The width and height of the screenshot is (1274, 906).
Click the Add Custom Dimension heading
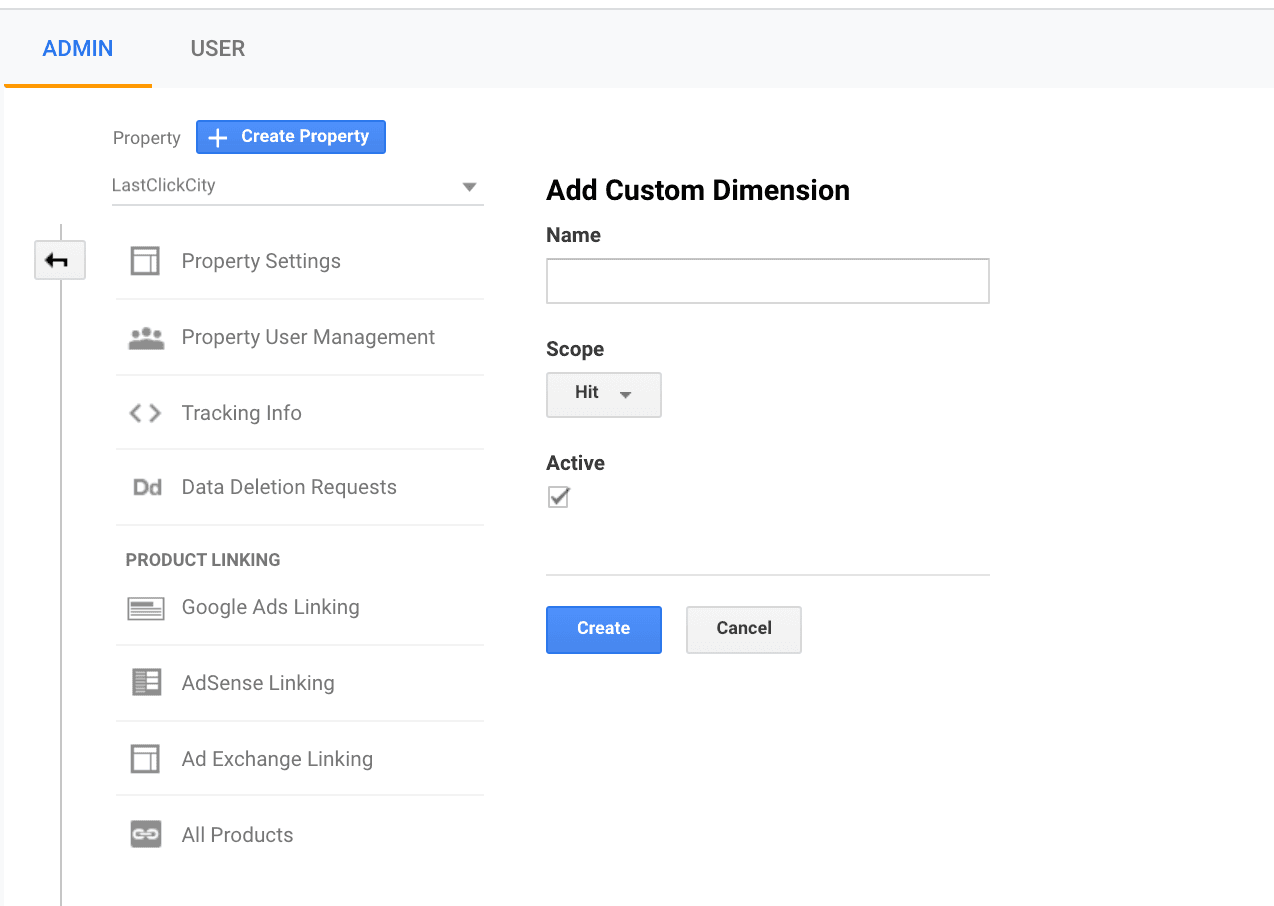[x=698, y=190]
